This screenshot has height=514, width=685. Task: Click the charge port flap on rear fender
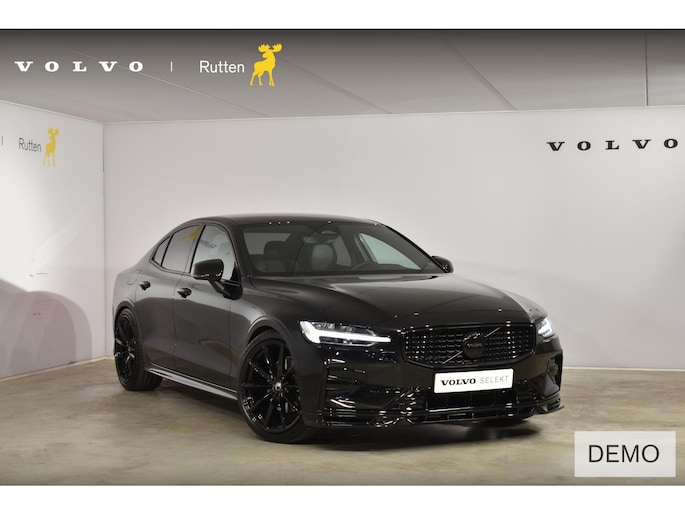point(134,277)
